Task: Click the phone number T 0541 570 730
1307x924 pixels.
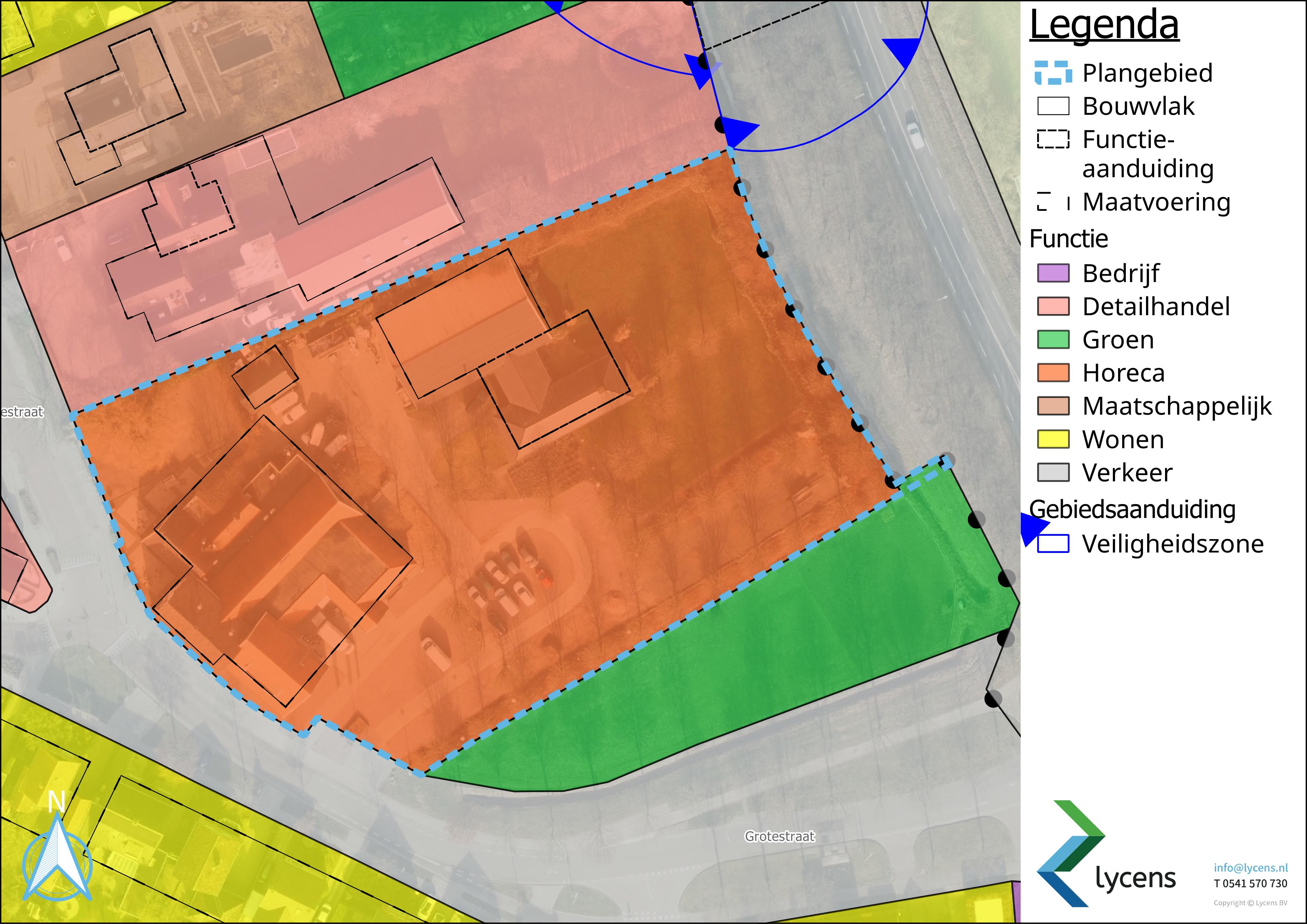Action: click(x=1251, y=884)
